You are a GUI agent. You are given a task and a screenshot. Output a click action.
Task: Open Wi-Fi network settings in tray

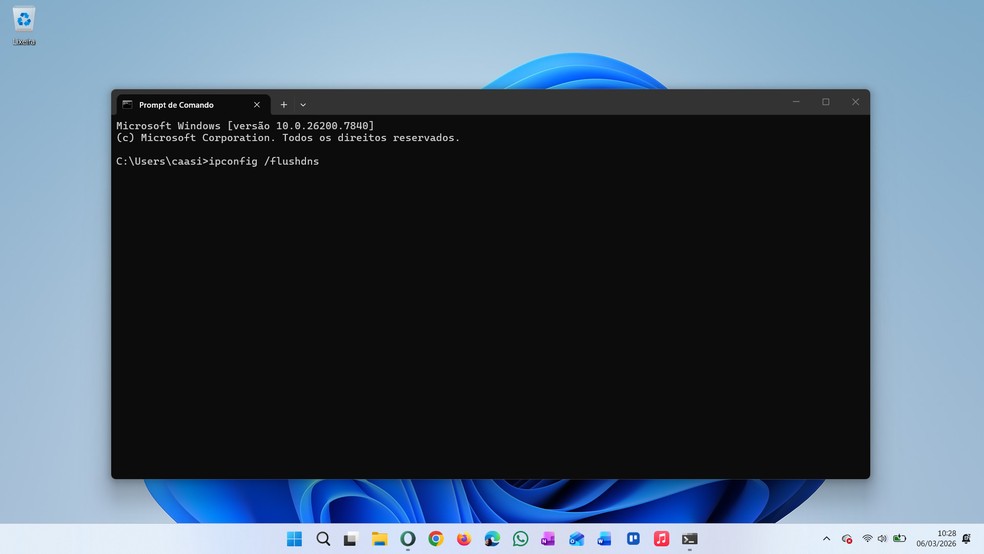867,539
